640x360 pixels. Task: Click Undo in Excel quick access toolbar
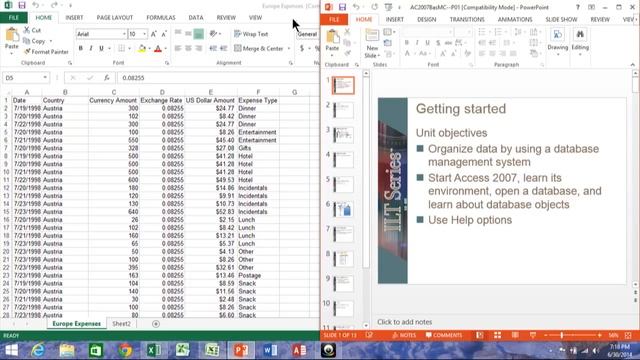click(x=36, y=5)
